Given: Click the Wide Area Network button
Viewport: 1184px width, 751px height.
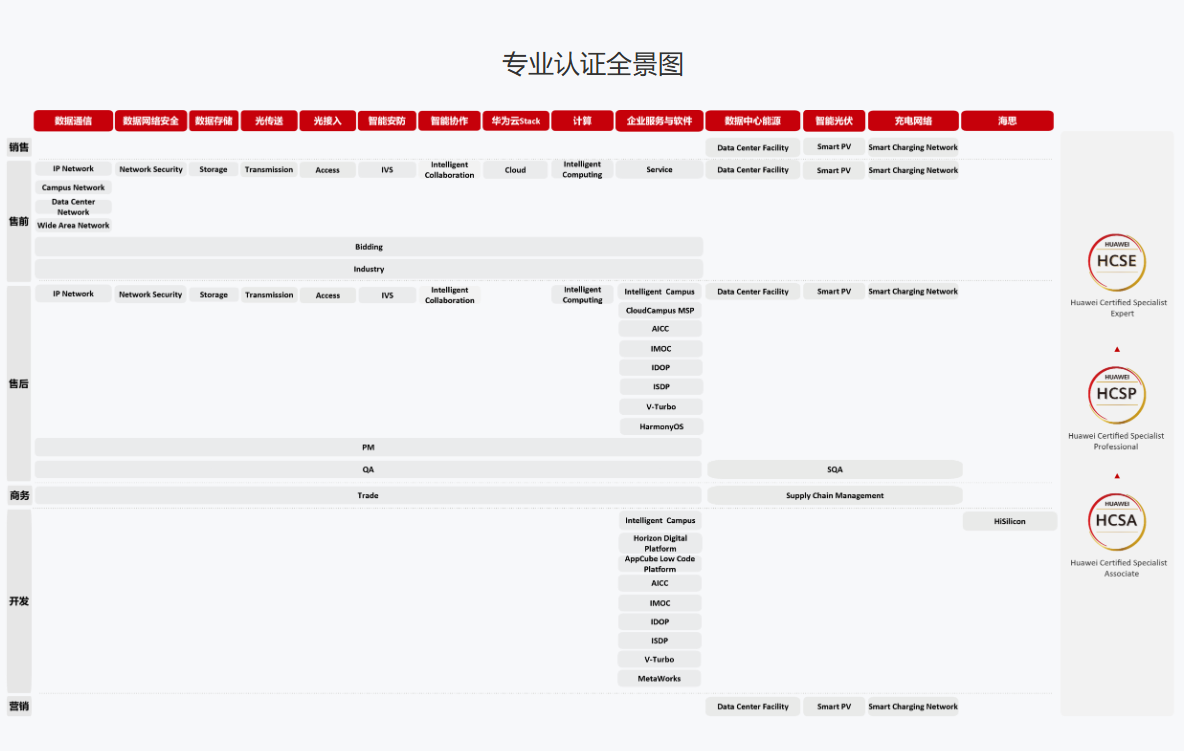Looking at the screenshot, I should pyautogui.click(x=73, y=225).
